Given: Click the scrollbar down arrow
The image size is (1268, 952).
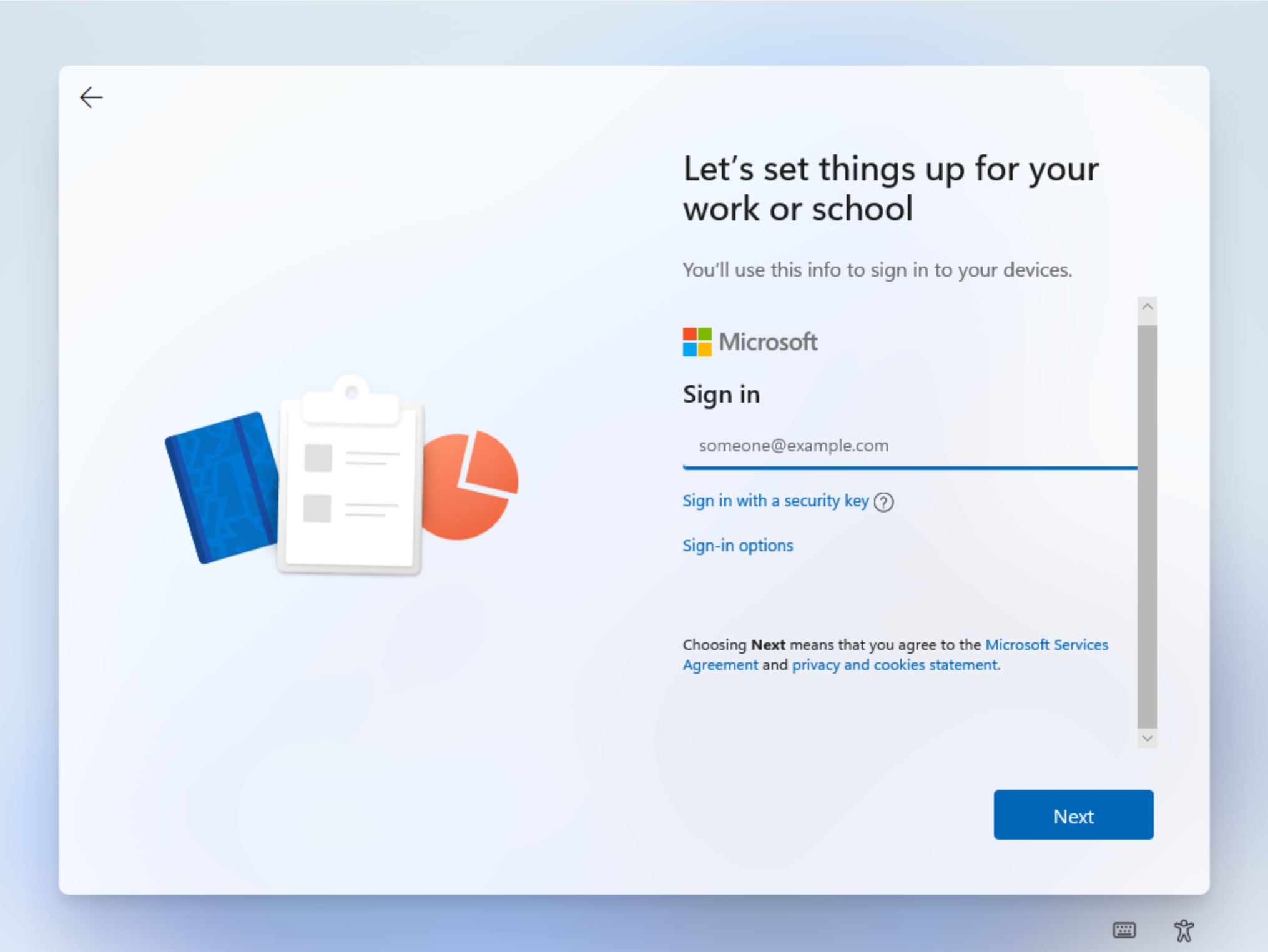Looking at the screenshot, I should click(x=1147, y=737).
